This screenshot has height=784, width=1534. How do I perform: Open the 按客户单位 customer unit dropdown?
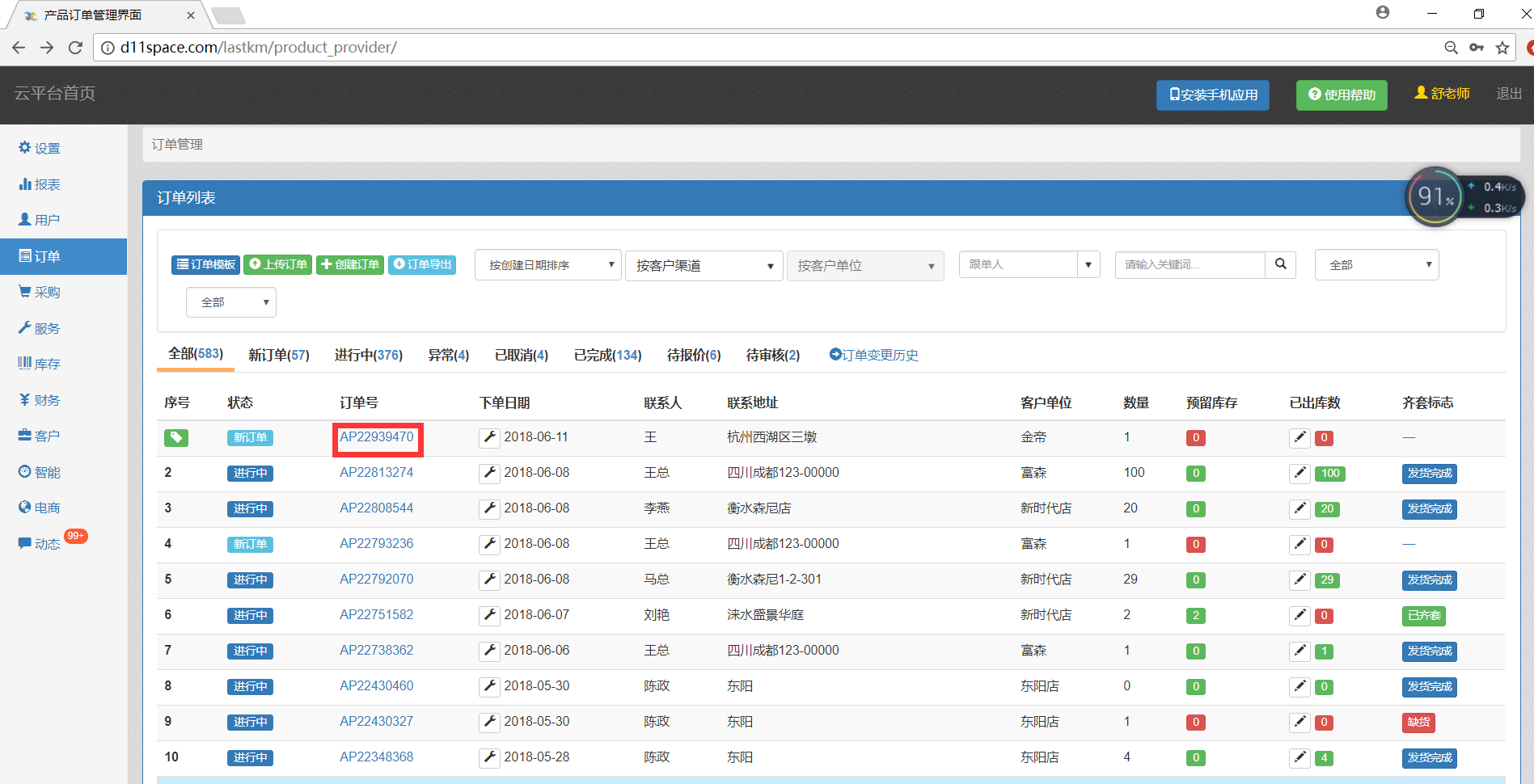tap(865, 265)
